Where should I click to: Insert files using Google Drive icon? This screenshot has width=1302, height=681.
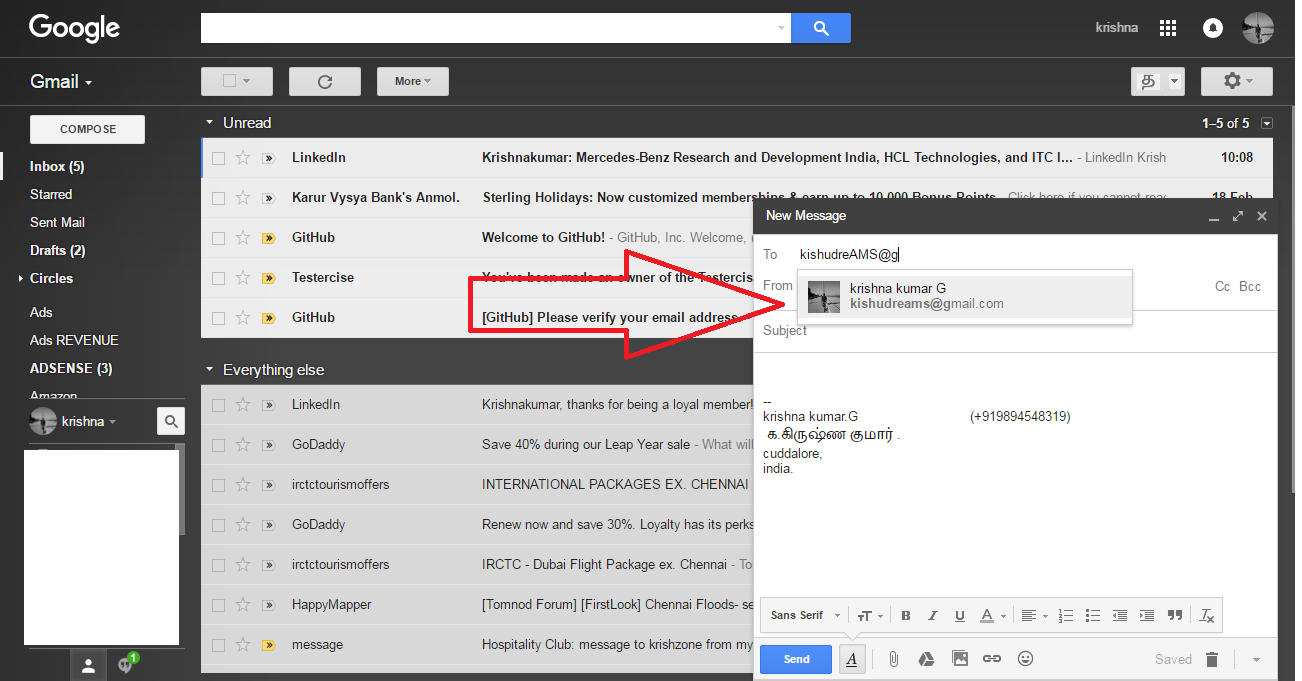pyautogui.click(x=926, y=658)
